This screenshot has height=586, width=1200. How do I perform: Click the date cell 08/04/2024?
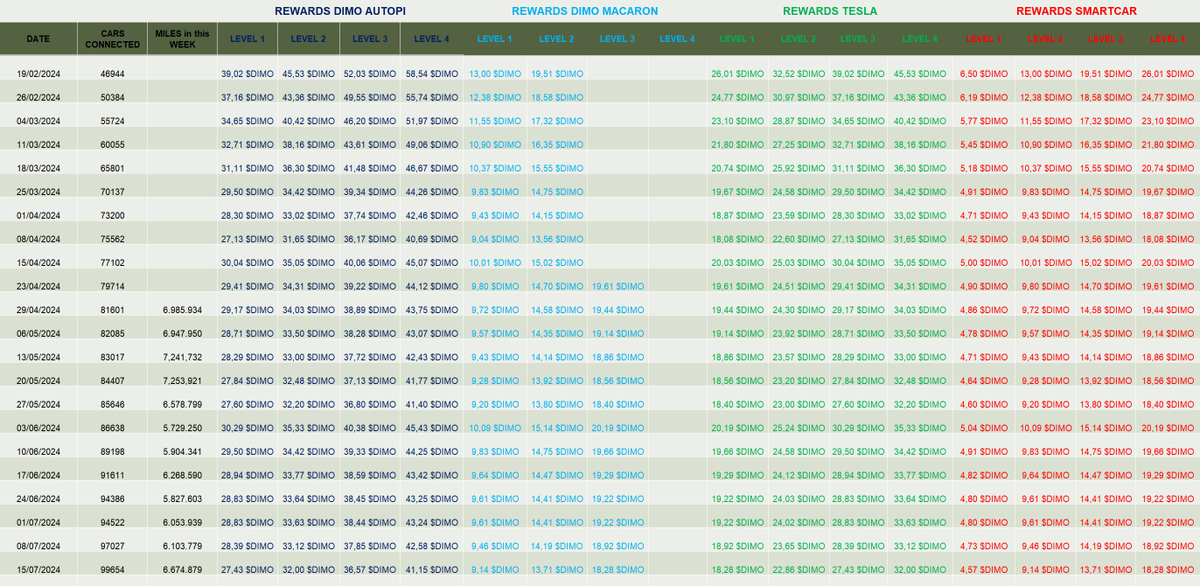click(x=38, y=239)
